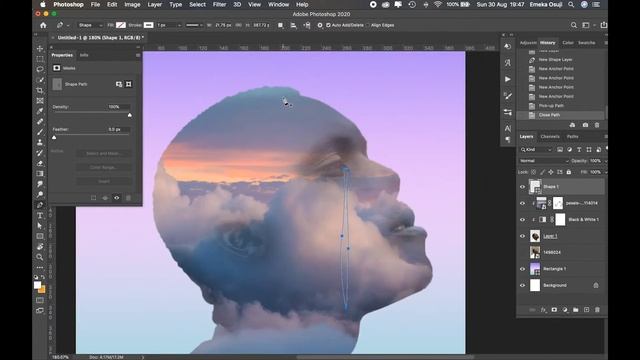
Task: Click the Density slider handle
Action: tap(130, 115)
